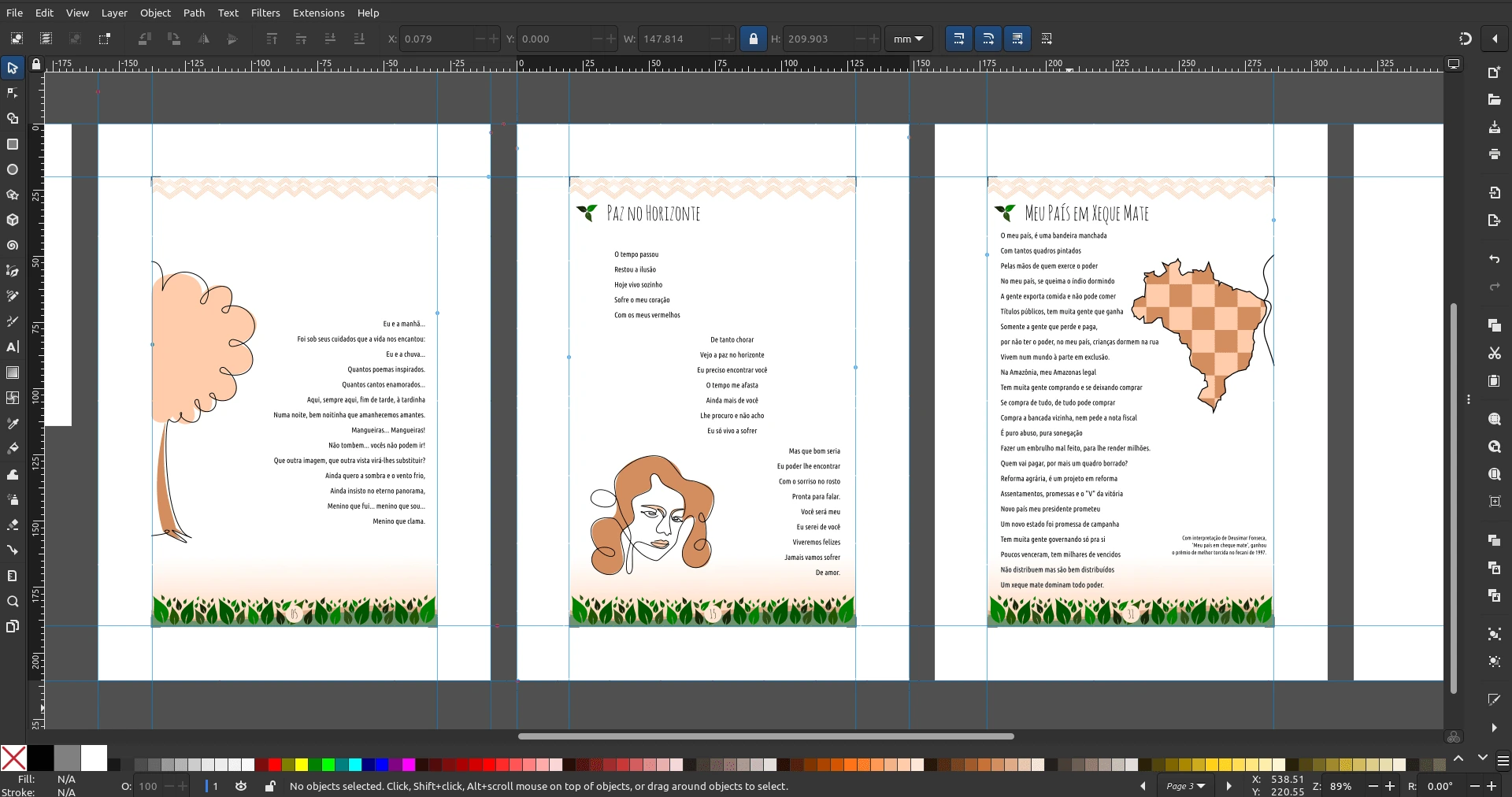Toggle move patterns with objects
Viewport: 1512px width, 797px height.
(x=1046, y=39)
